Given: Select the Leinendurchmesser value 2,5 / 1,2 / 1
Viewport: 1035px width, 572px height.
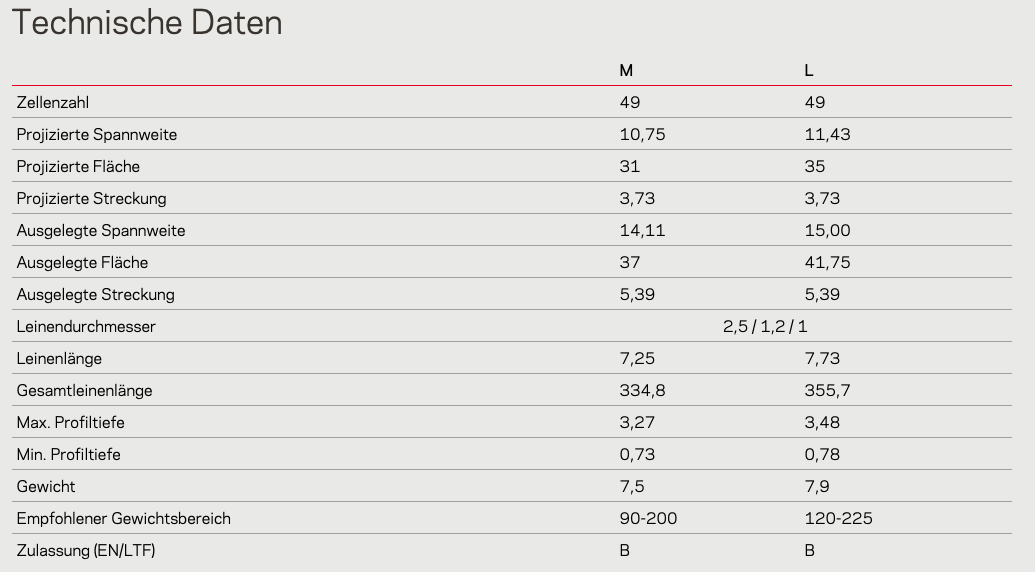Looking at the screenshot, I should 765,327.
